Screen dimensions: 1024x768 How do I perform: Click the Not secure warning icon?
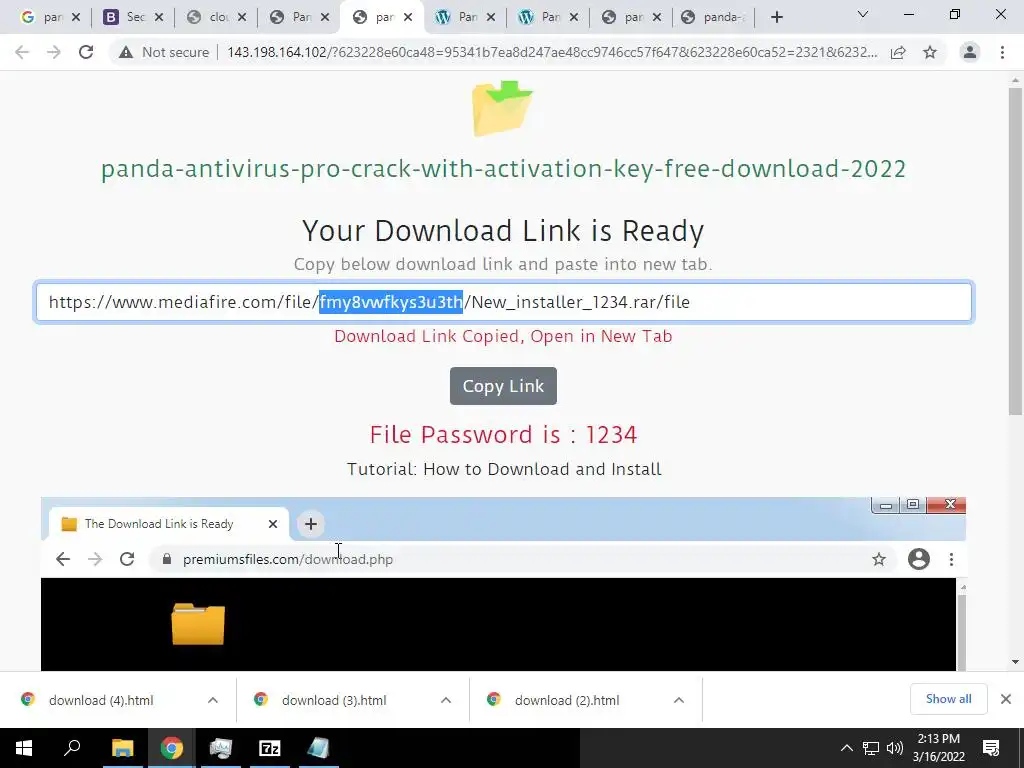(125, 52)
